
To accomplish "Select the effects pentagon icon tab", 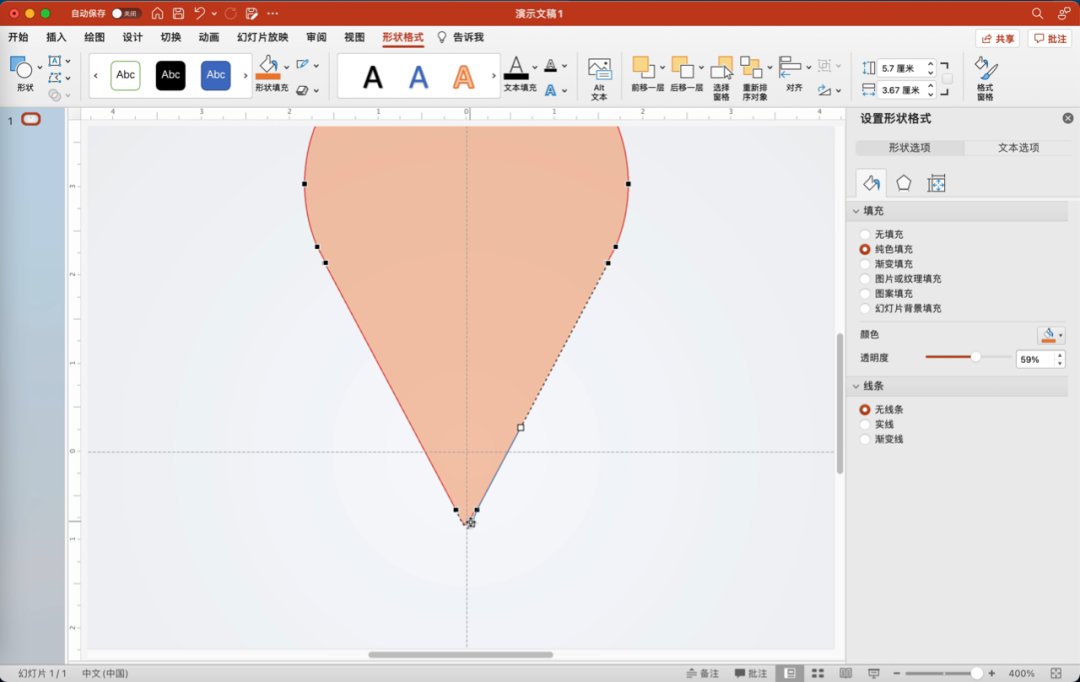I will 904,183.
